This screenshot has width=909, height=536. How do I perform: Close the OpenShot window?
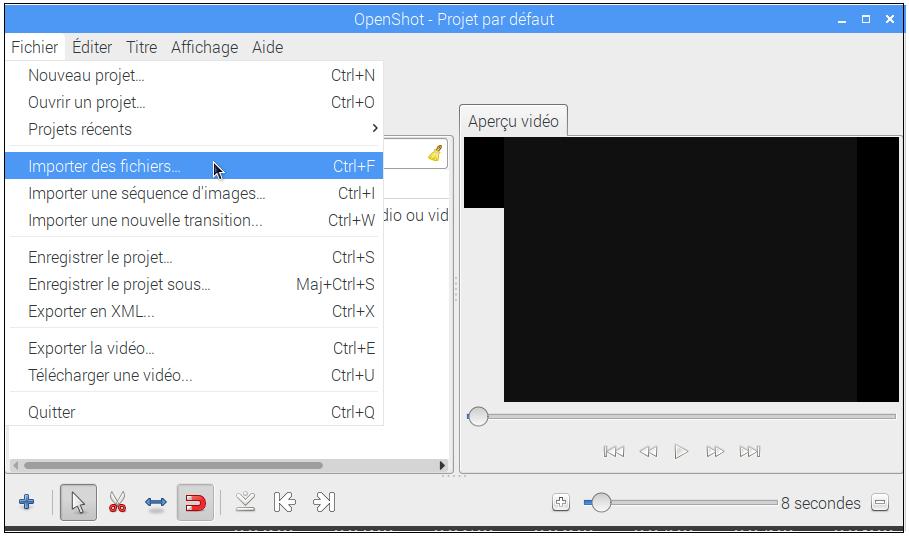(x=890, y=19)
